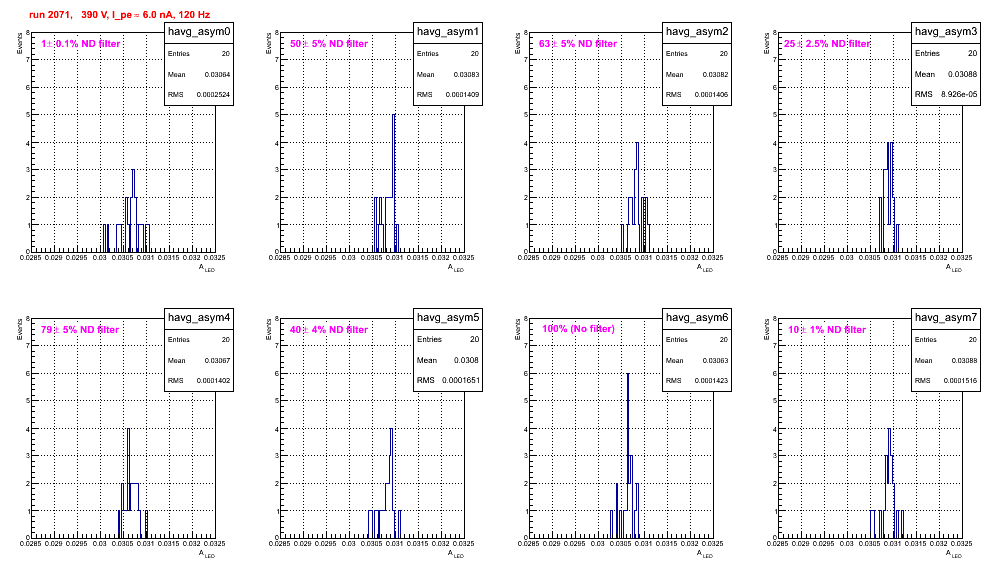This screenshot has width=996, height=572.
Task: Click the Entries row in havg_asym2 stats
Action: point(697,54)
